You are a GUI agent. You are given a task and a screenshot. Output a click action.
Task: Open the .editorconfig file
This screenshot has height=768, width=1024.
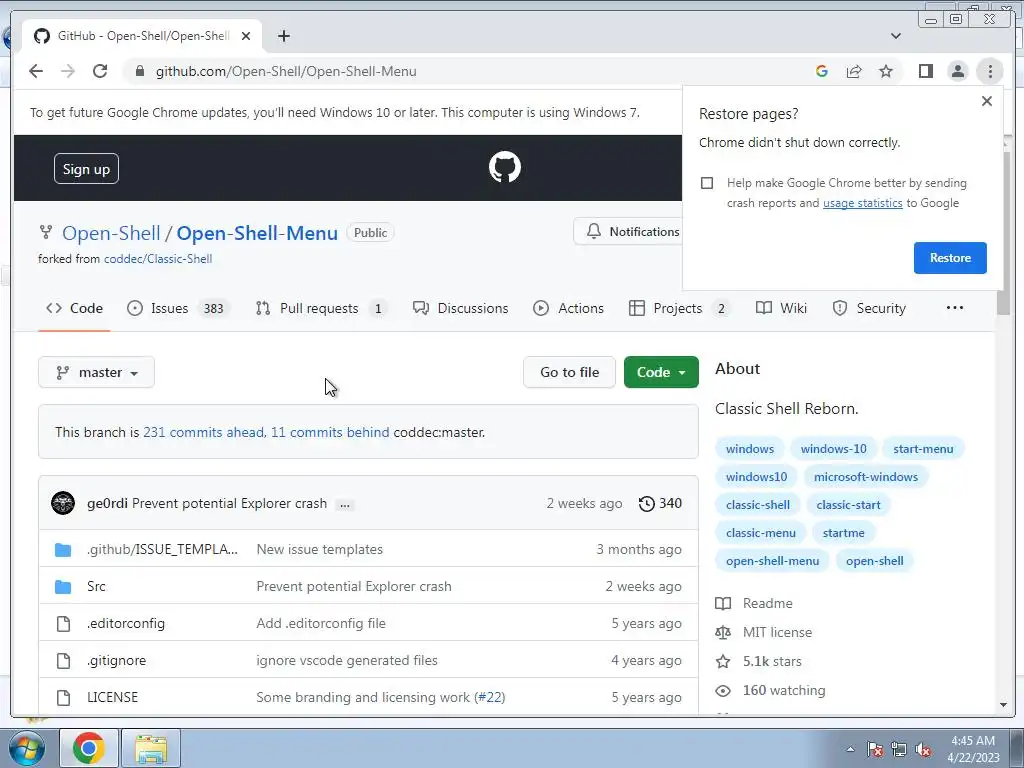coord(126,624)
